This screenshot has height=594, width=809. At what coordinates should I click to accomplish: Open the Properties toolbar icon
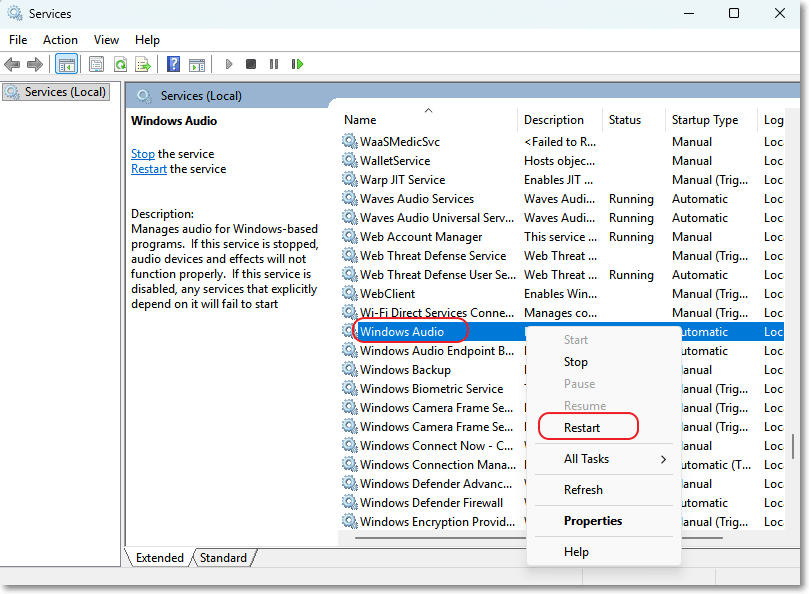click(x=96, y=65)
